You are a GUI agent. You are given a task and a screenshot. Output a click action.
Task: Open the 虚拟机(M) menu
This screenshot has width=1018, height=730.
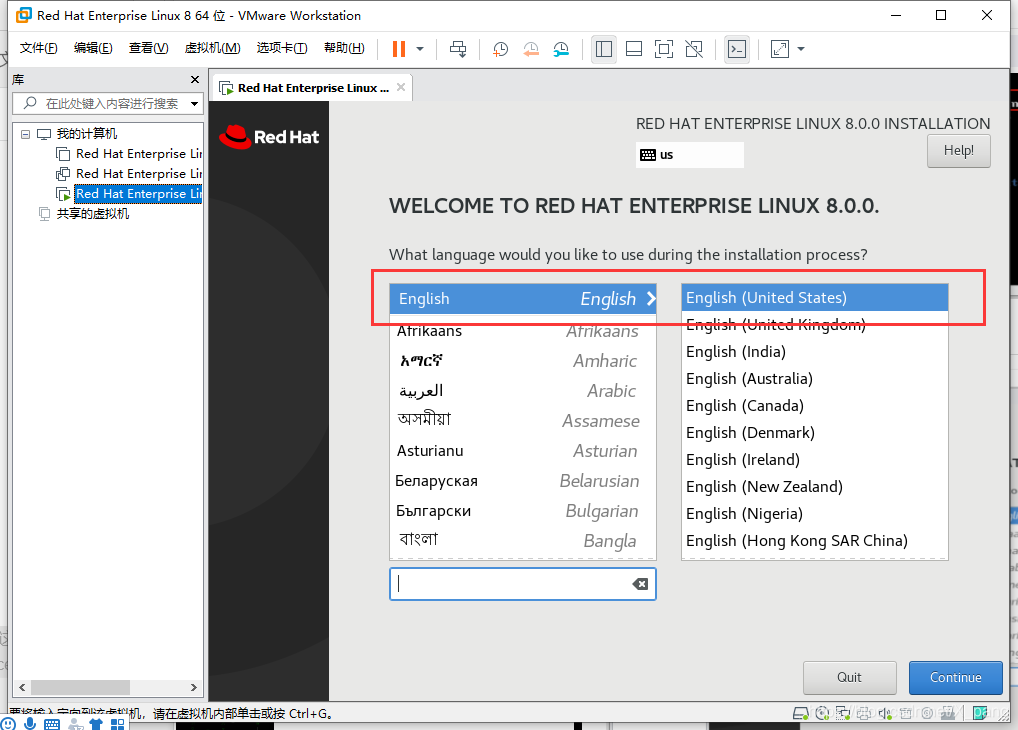(212, 48)
